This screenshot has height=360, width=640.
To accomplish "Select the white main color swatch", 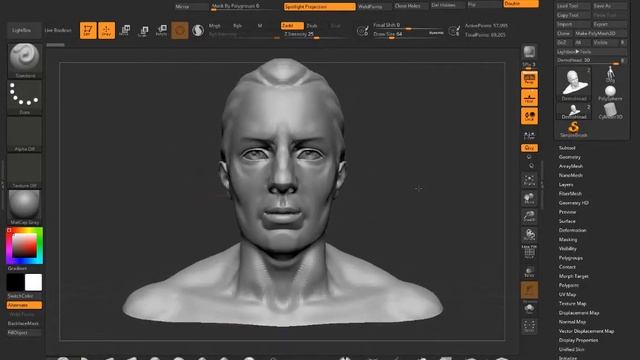I will tap(33, 282).
